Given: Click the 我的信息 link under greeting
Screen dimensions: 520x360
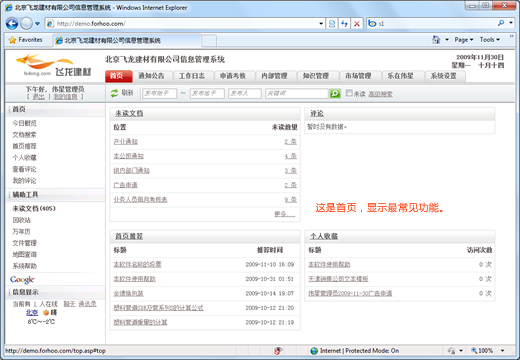Looking at the screenshot, I should click(x=65, y=97).
